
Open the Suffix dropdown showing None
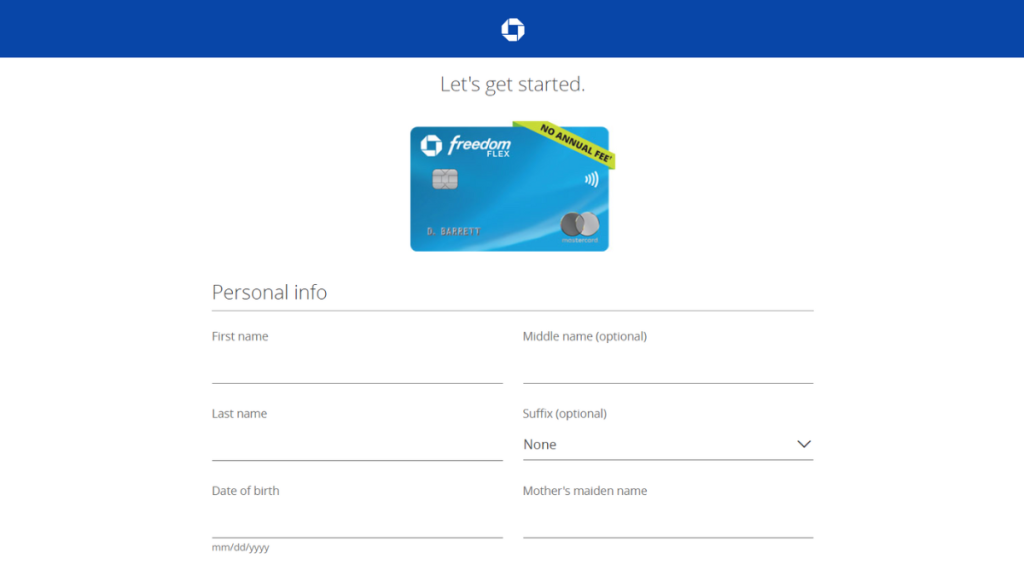pos(668,444)
